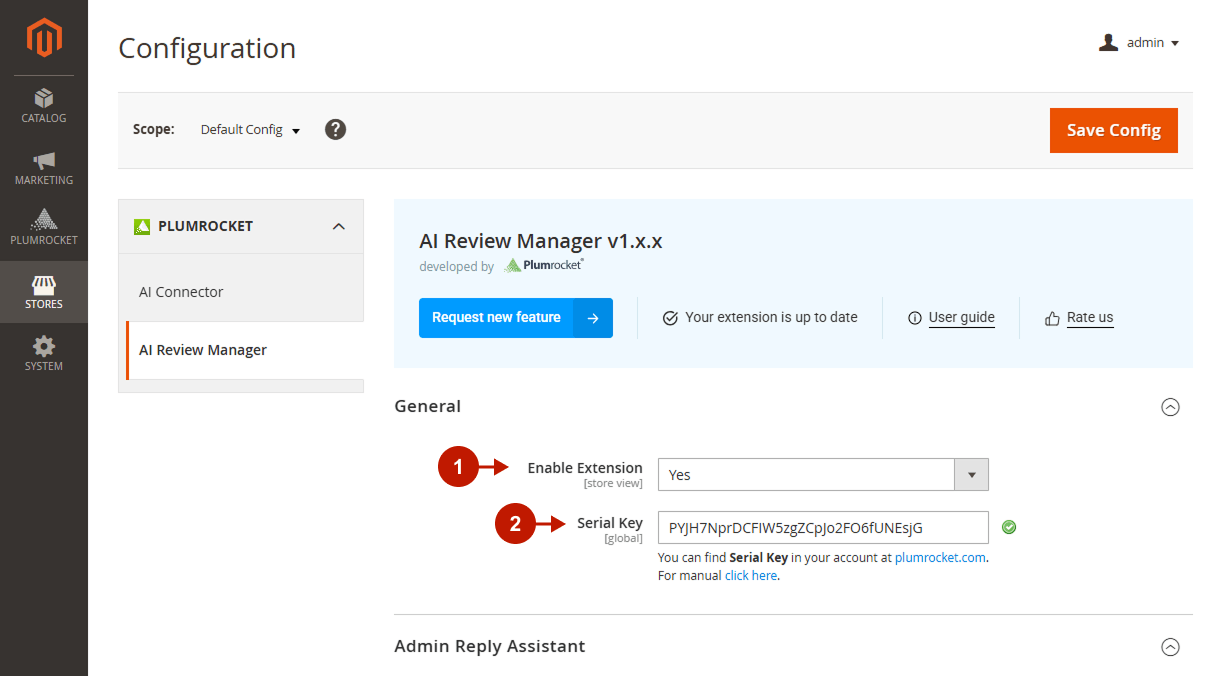The width and height of the screenshot is (1206, 676).
Task: Collapse the General section
Action: 1170,407
